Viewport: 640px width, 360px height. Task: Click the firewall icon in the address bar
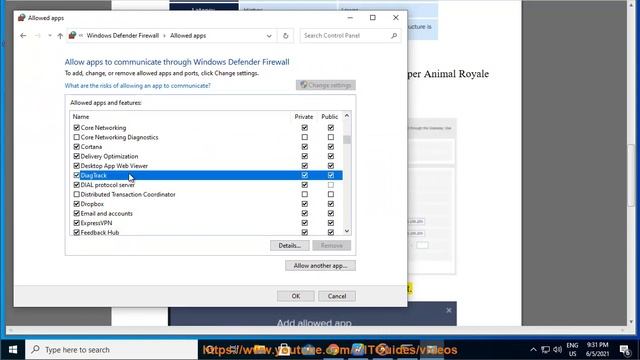click(72, 36)
